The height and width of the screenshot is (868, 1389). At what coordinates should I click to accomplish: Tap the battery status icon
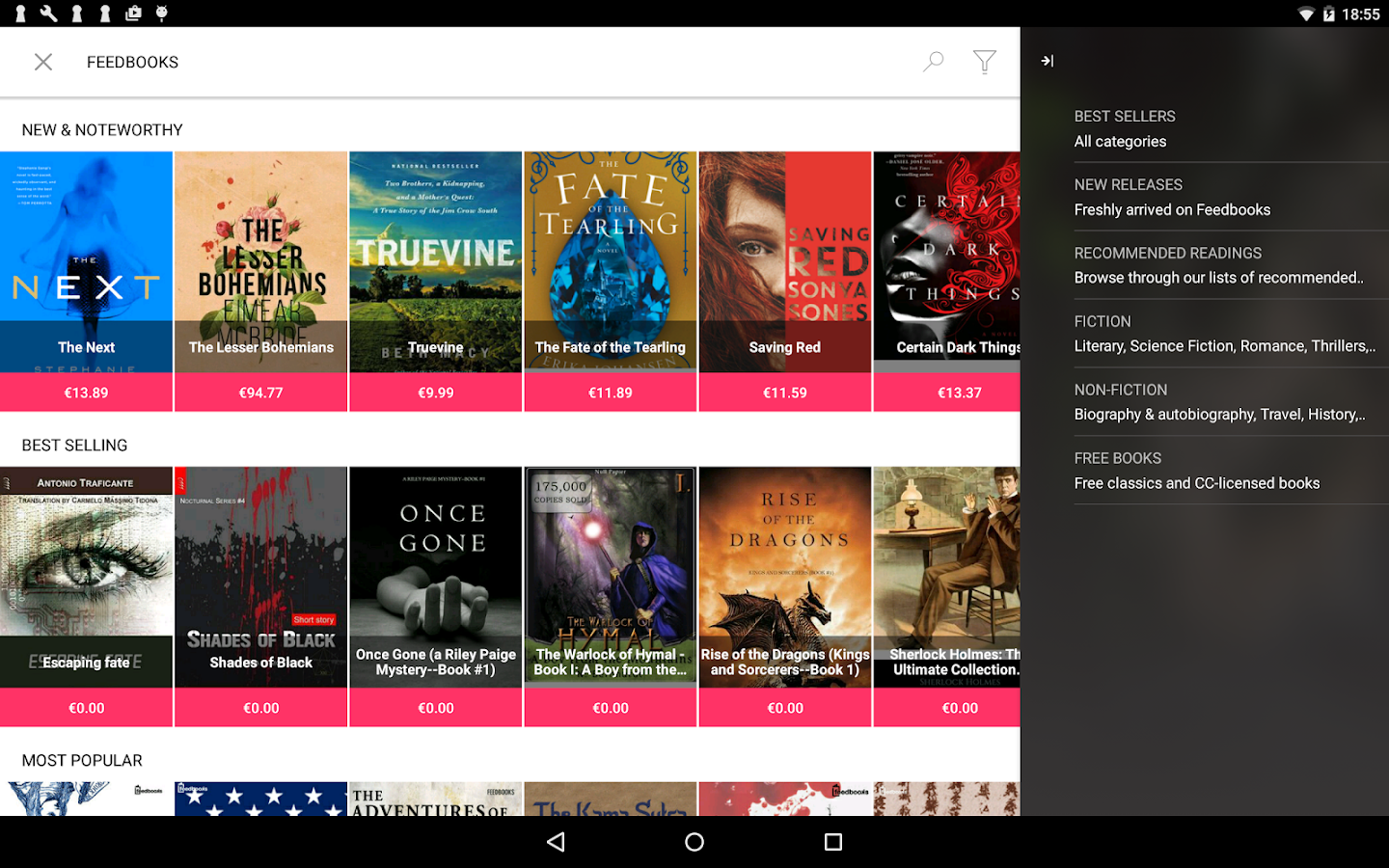coord(1328,14)
